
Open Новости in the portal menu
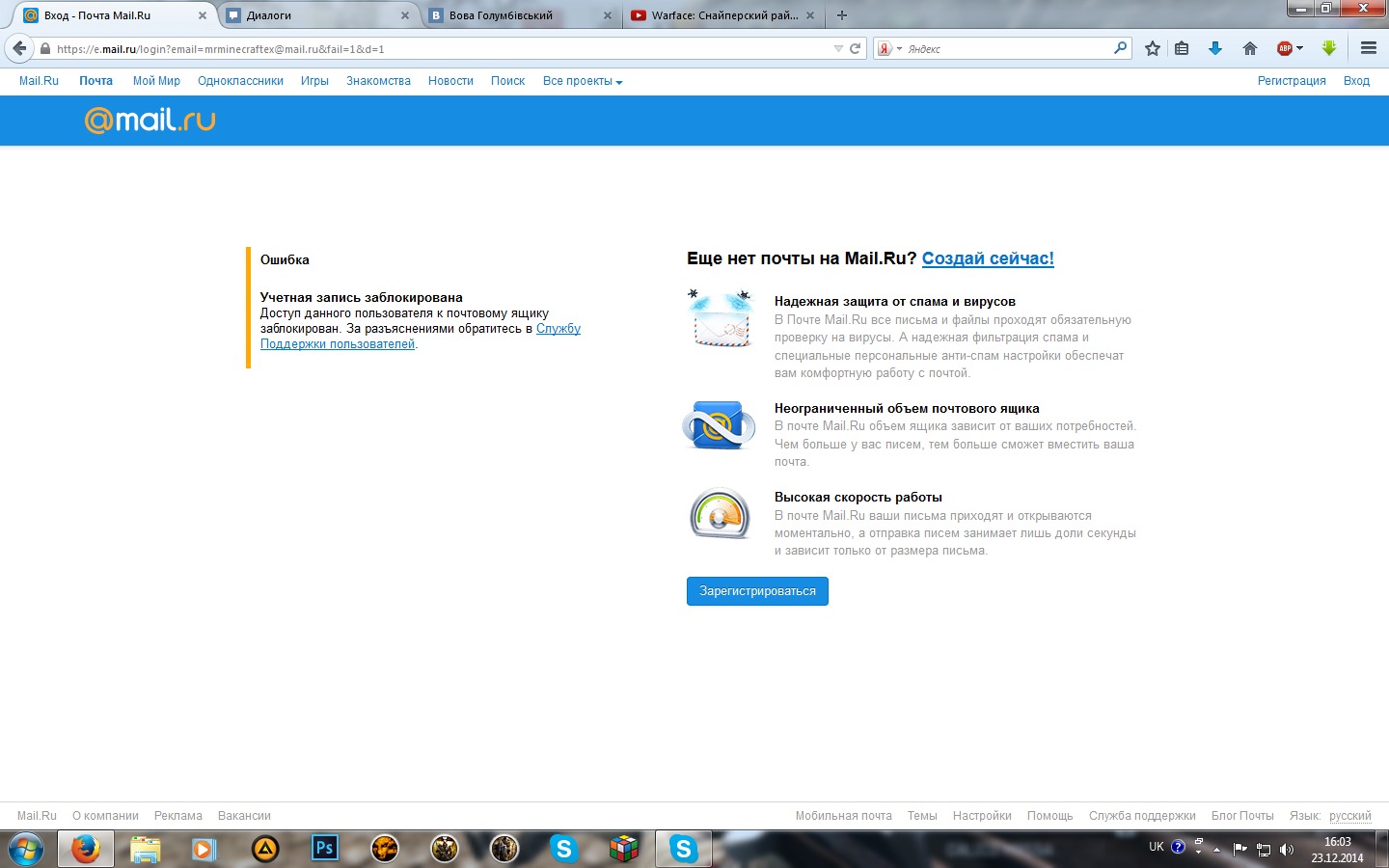point(450,81)
